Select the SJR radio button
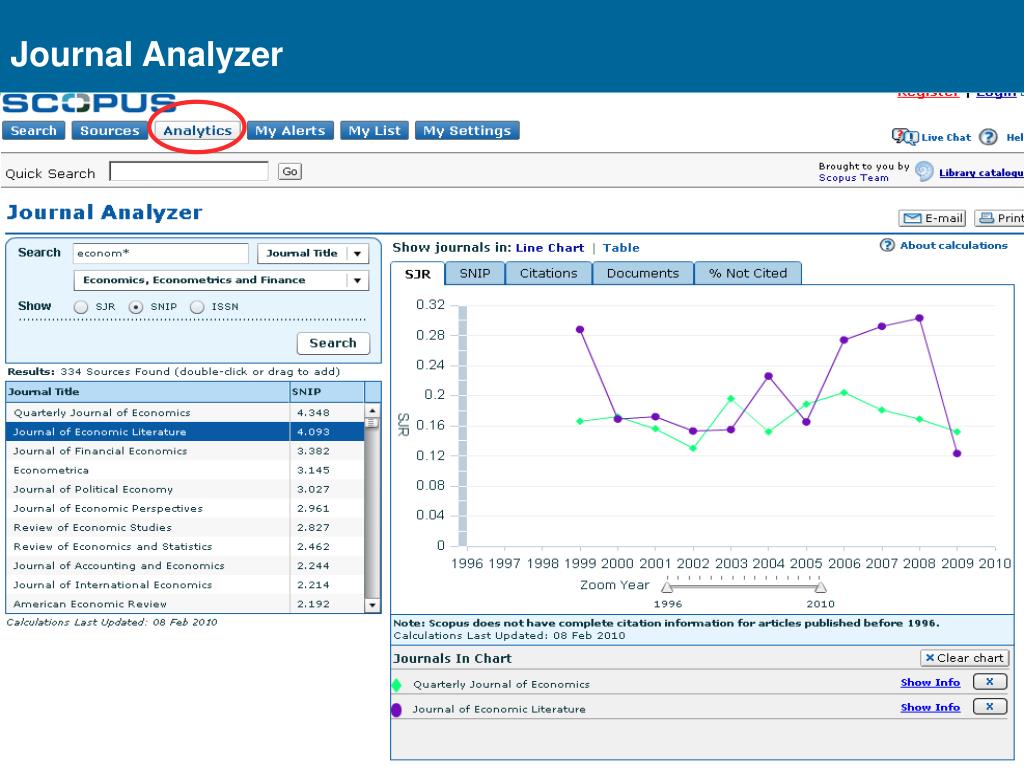The image size is (1024, 768). pyautogui.click(x=81, y=307)
